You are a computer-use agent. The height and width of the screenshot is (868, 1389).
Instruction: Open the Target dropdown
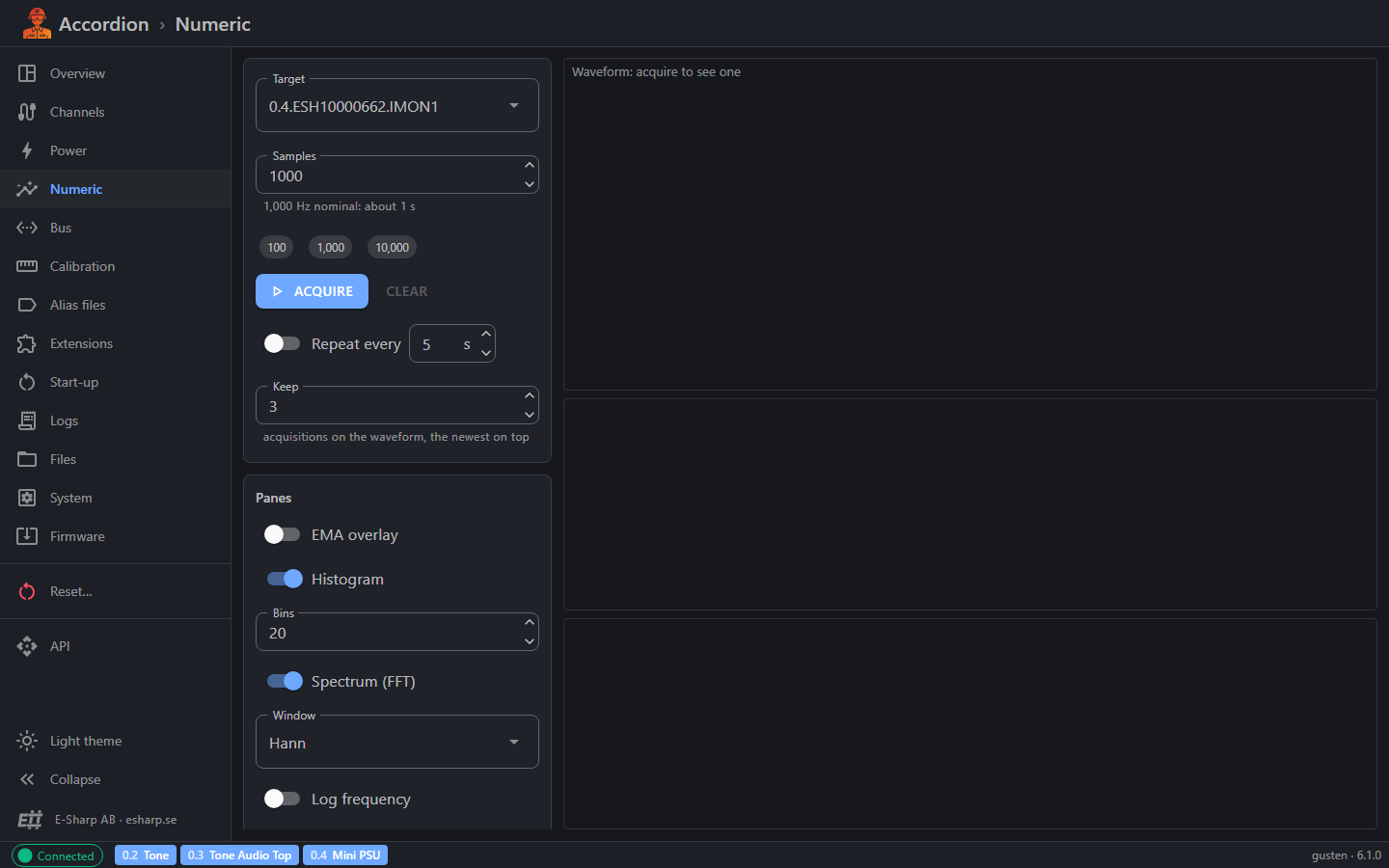click(x=397, y=106)
